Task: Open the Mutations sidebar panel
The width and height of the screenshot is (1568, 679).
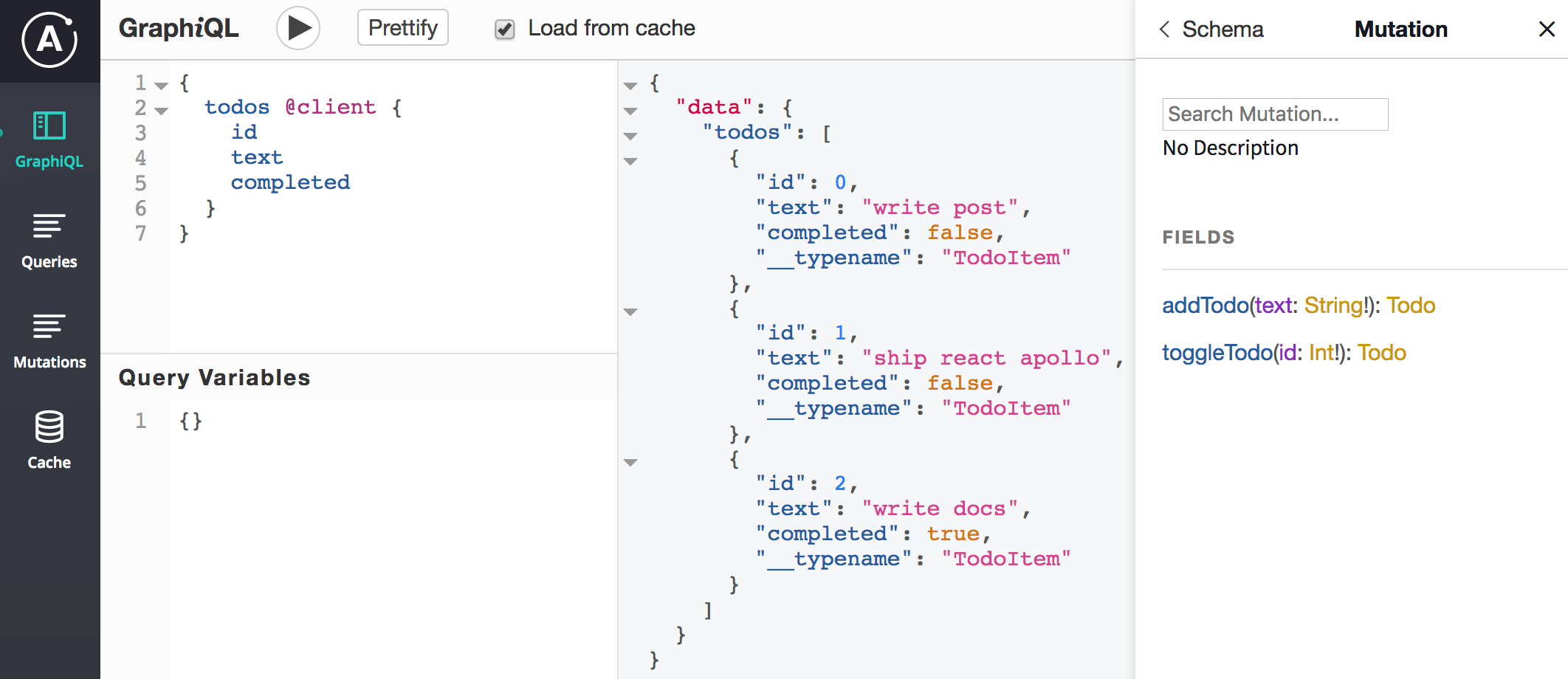Action: 49,340
